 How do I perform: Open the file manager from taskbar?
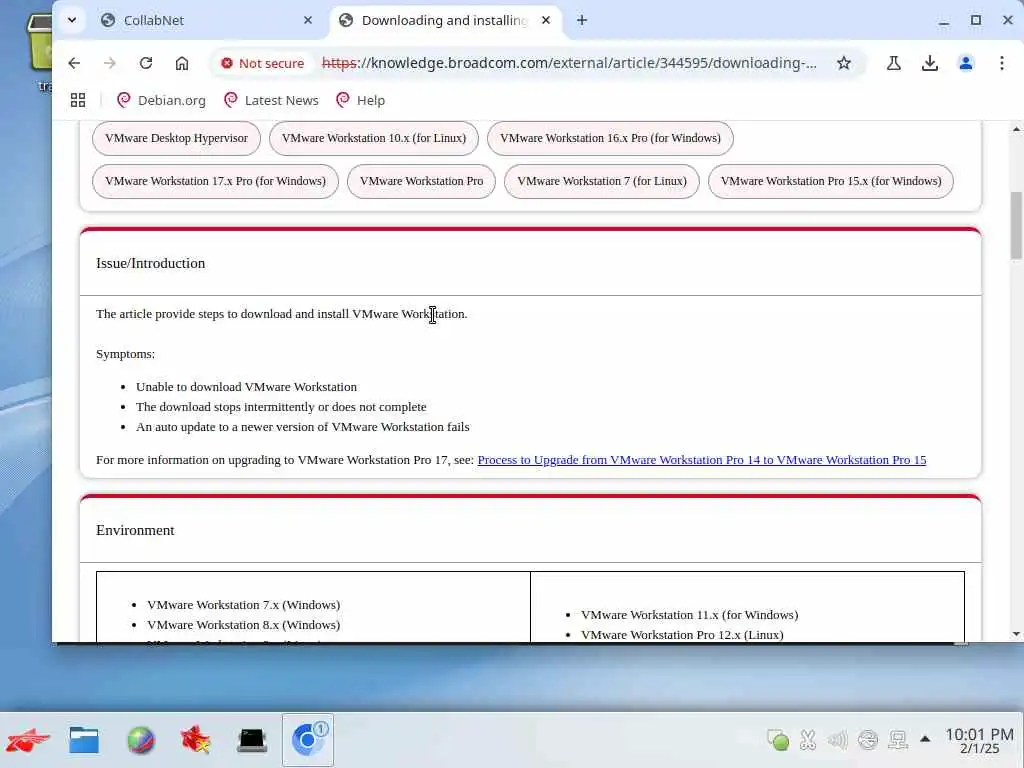coord(84,740)
